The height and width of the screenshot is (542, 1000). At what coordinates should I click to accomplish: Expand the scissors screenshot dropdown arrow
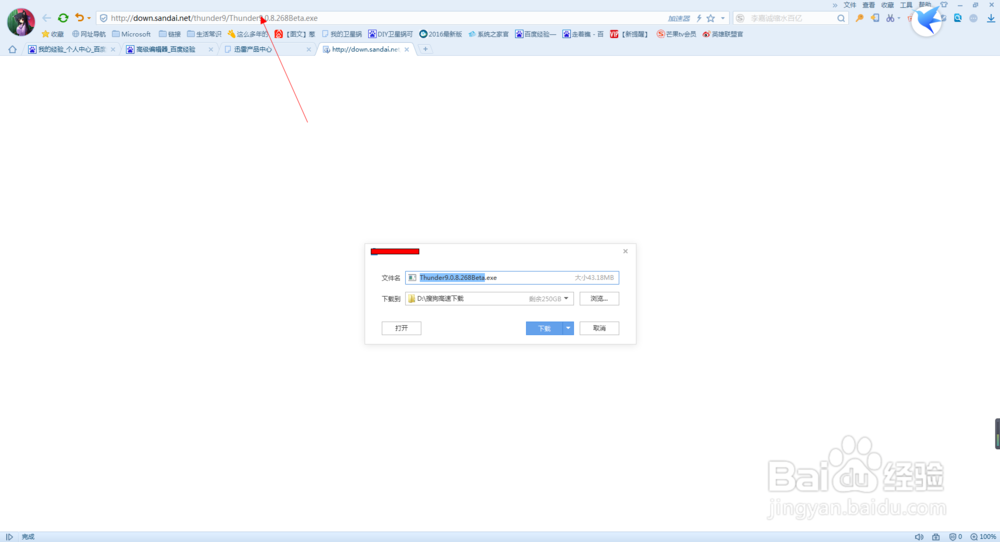899,18
